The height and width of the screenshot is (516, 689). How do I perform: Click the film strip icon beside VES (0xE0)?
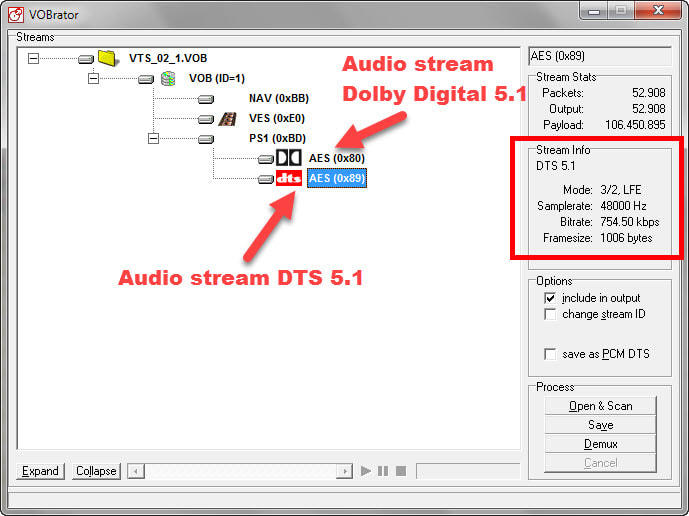tap(227, 118)
